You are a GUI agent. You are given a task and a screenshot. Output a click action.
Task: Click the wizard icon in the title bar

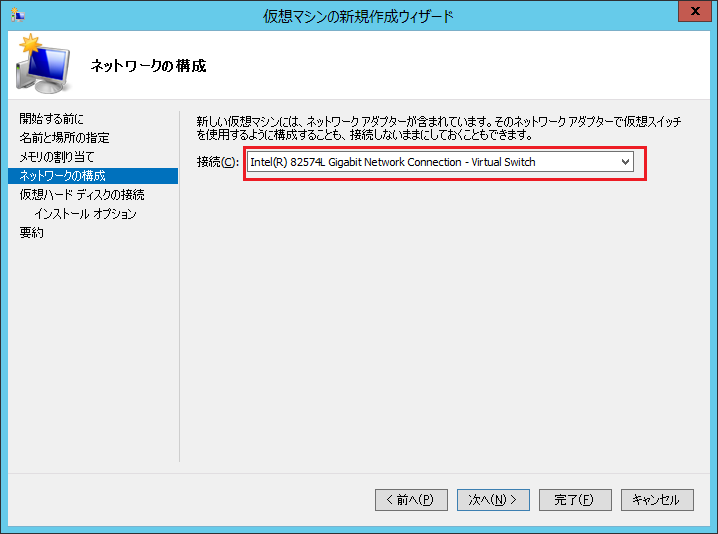pyautogui.click(x=17, y=15)
